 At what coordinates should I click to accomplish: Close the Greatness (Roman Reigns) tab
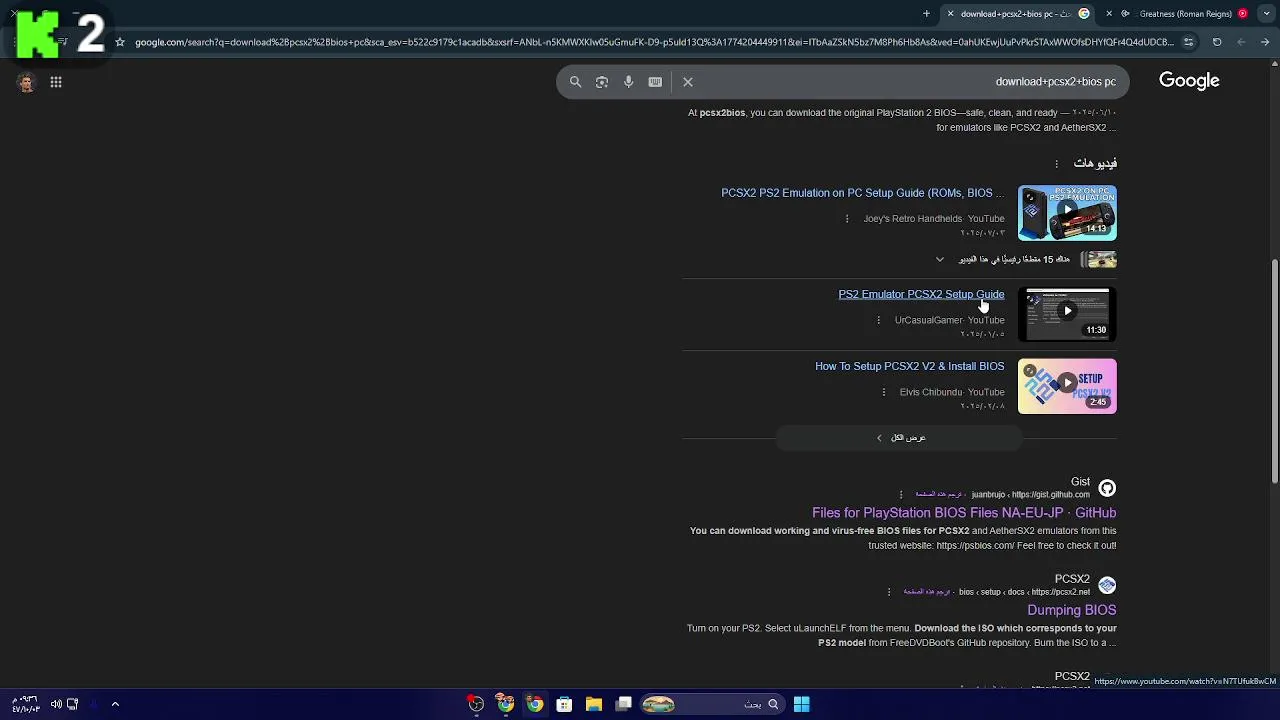point(1109,14)
